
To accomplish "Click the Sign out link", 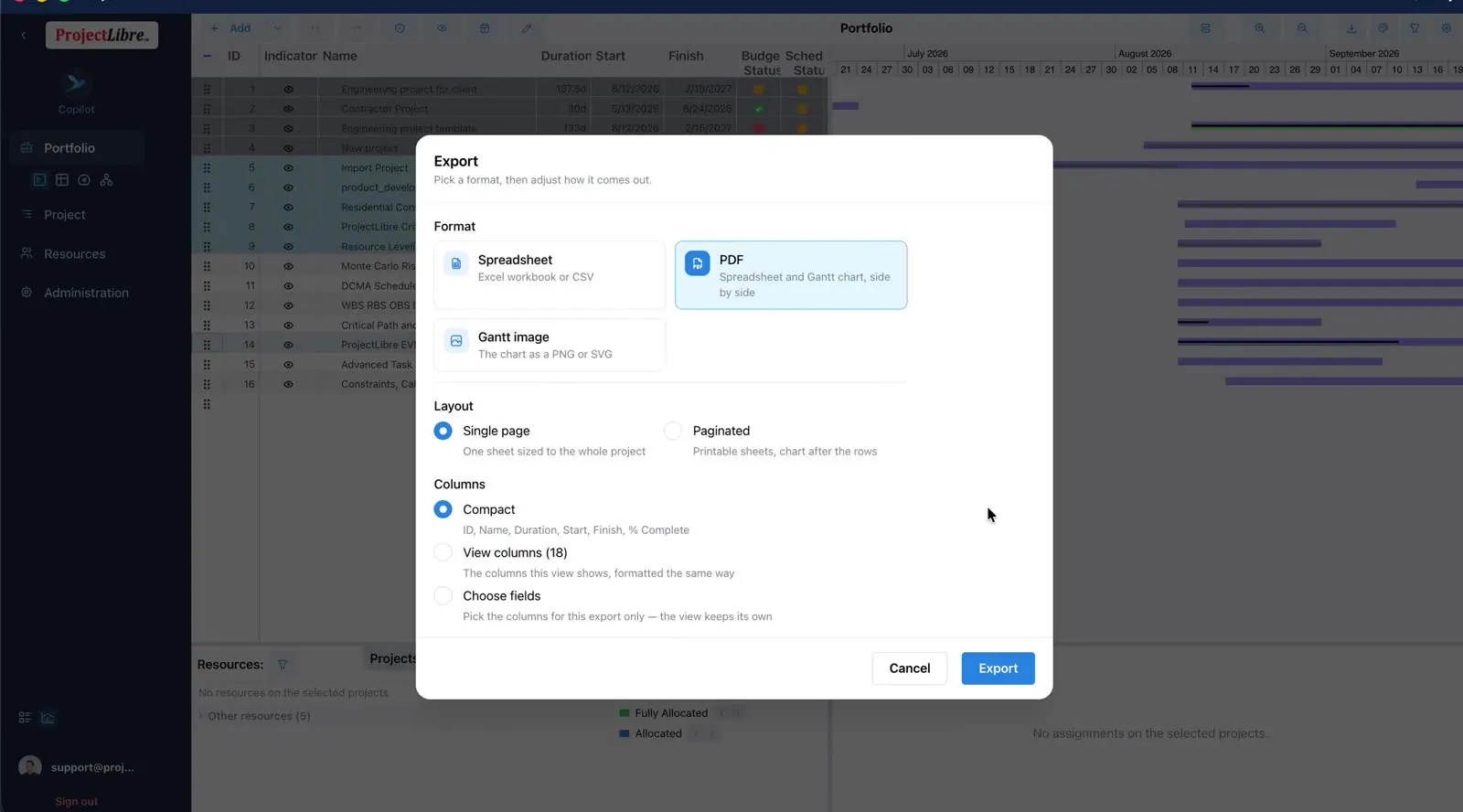I will click(x=76, y=802).
